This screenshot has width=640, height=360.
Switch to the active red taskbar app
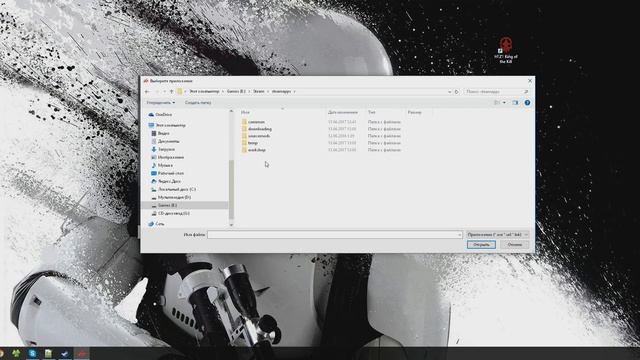(x=81, y=353)
